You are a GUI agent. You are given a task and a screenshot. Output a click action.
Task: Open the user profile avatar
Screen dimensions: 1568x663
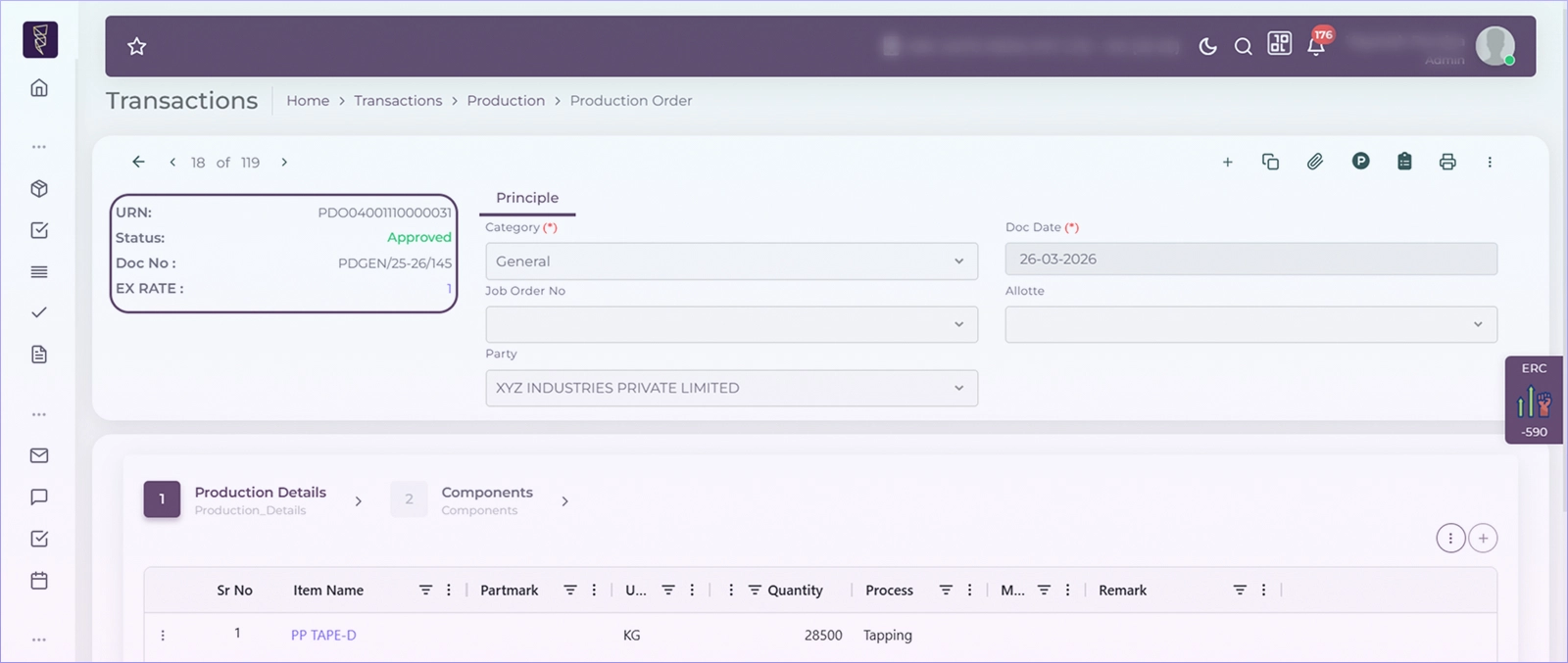pos(1495,46)
